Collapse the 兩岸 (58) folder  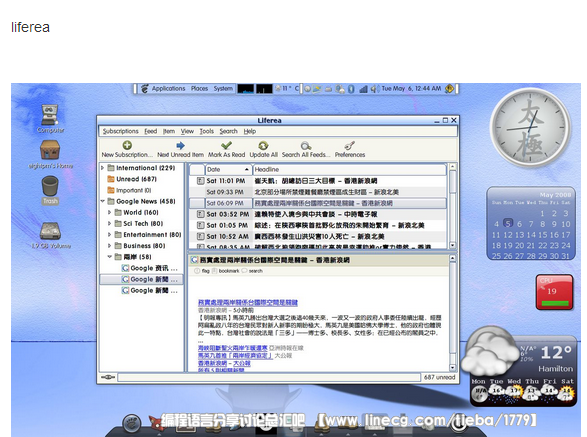(x=110, y=257)
